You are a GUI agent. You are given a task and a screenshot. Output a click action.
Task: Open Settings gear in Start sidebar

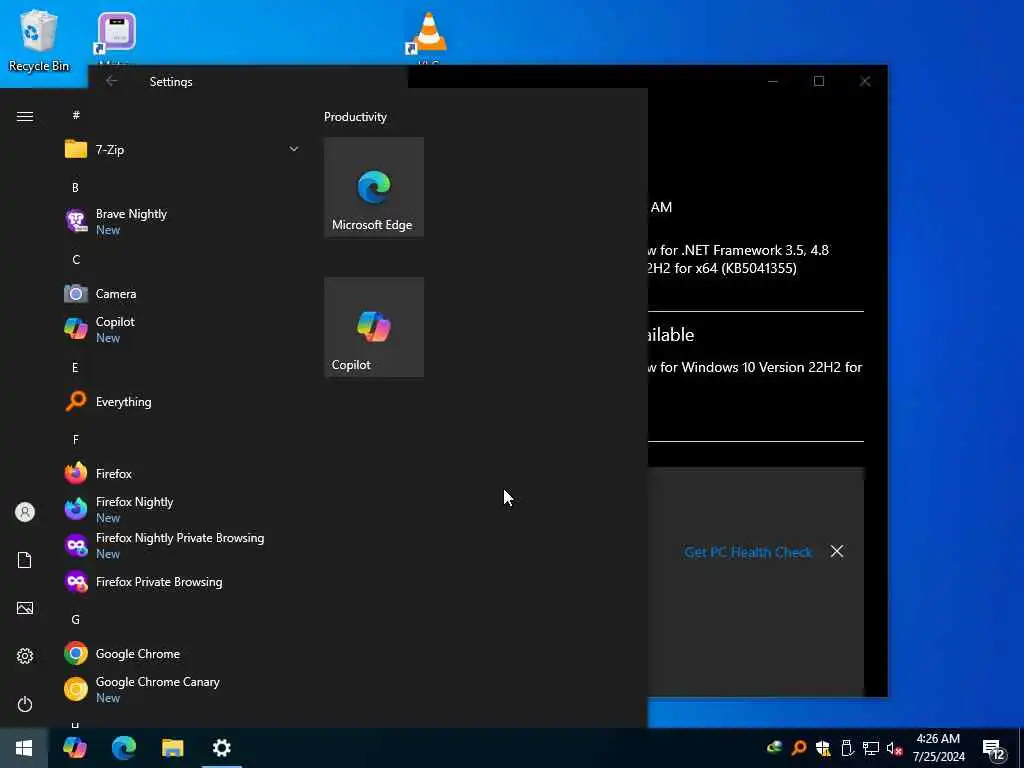click(x=25, y=656)
